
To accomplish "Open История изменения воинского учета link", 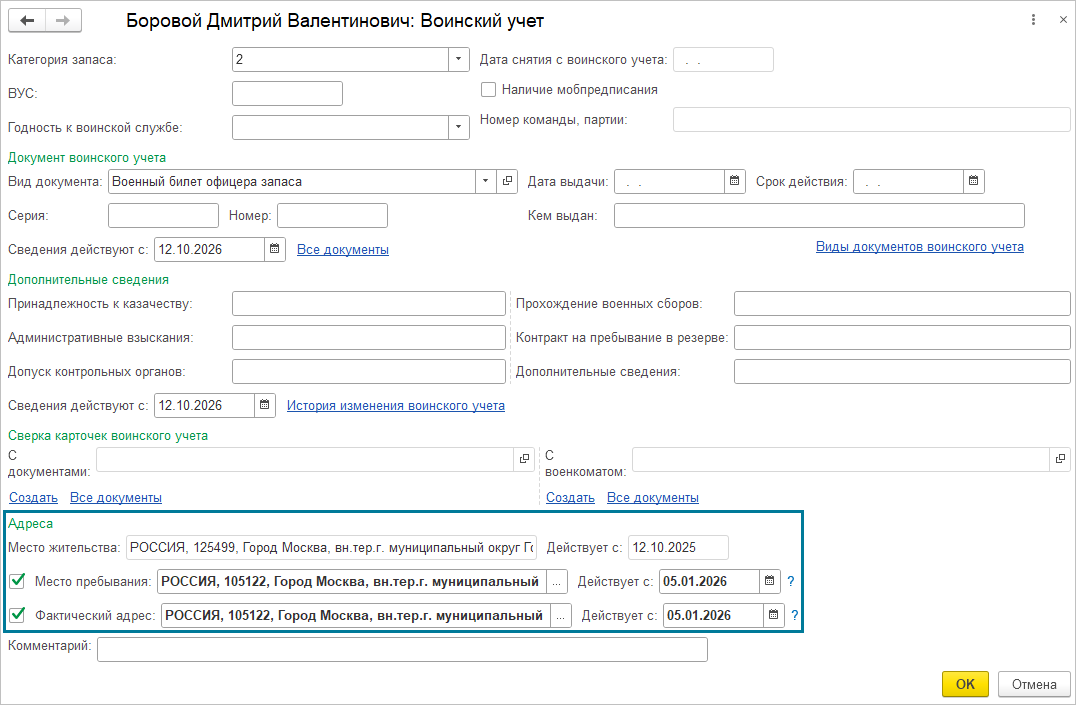I will click(395, 406).
